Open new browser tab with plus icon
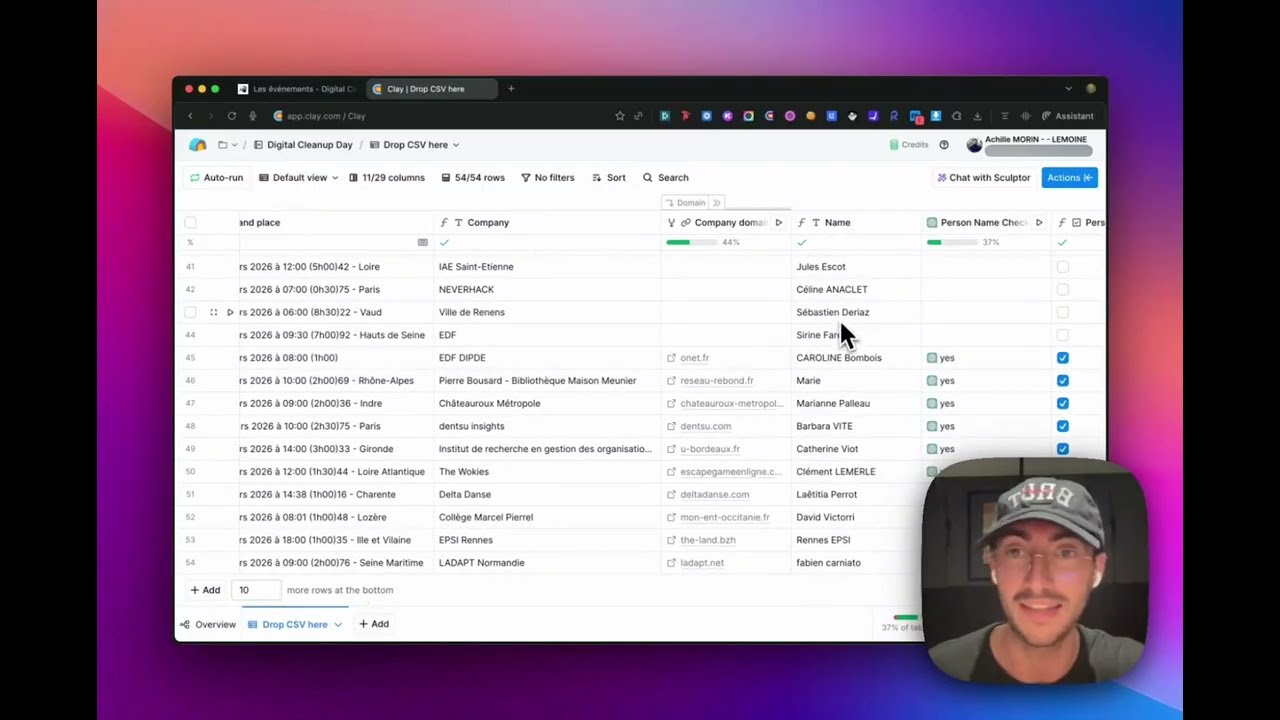This screenshot has width=1280, height=720. [x=511, y=89]
